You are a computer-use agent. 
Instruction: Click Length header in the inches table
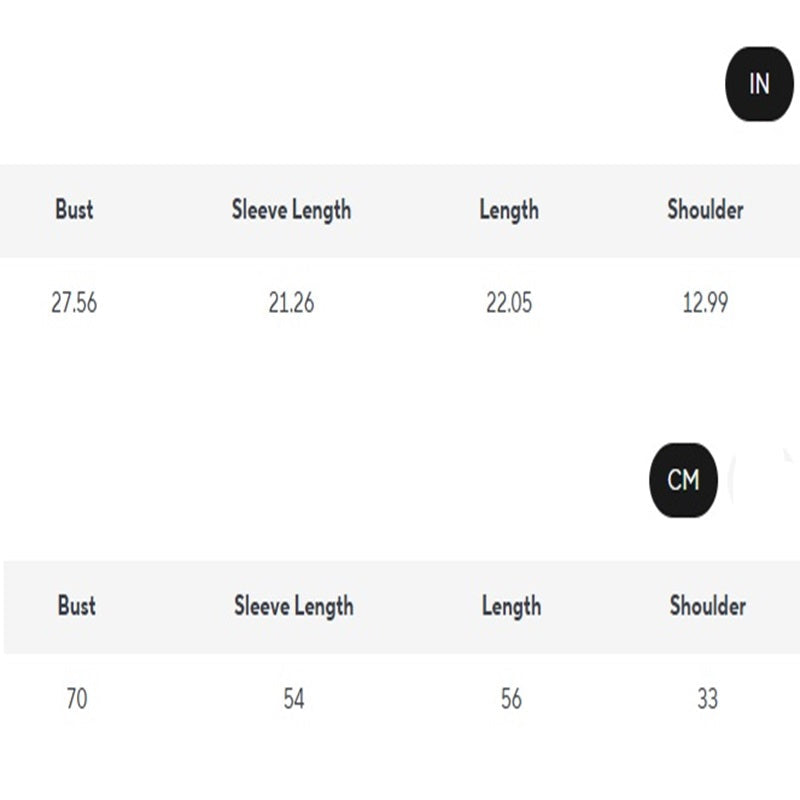click(508, 210)
